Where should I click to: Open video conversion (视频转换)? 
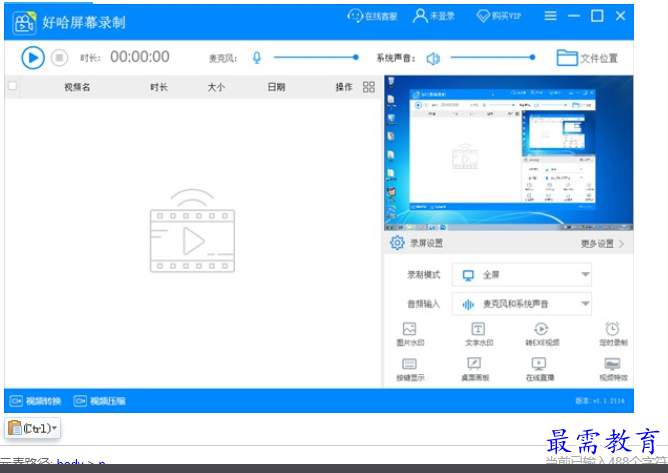click(35, 401)
